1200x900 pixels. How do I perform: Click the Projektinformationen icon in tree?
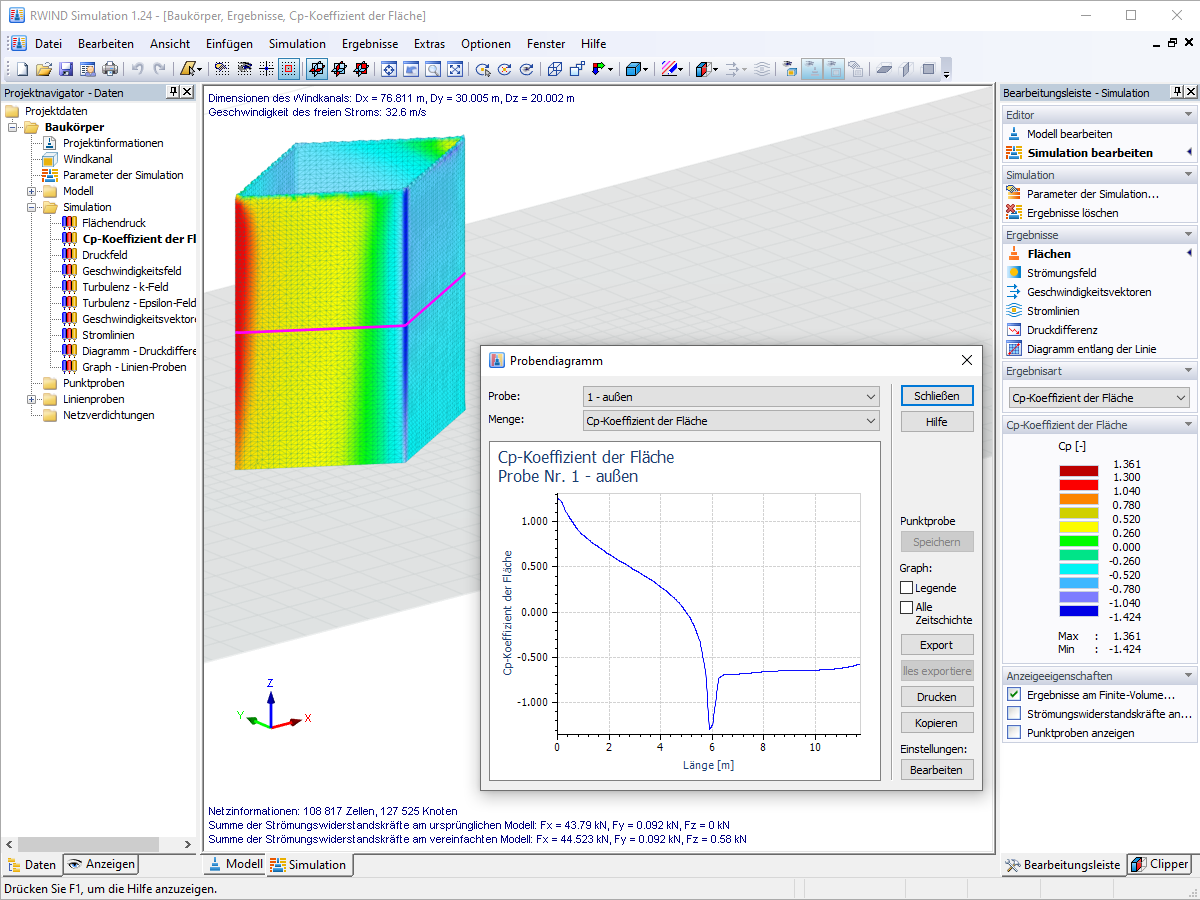pyautogui.click(x=50, y=143)
